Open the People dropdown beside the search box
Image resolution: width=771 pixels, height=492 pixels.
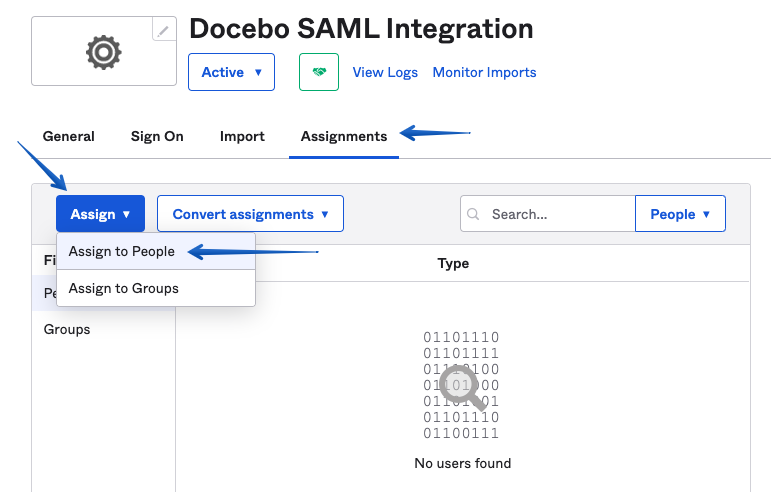point(680,214)
